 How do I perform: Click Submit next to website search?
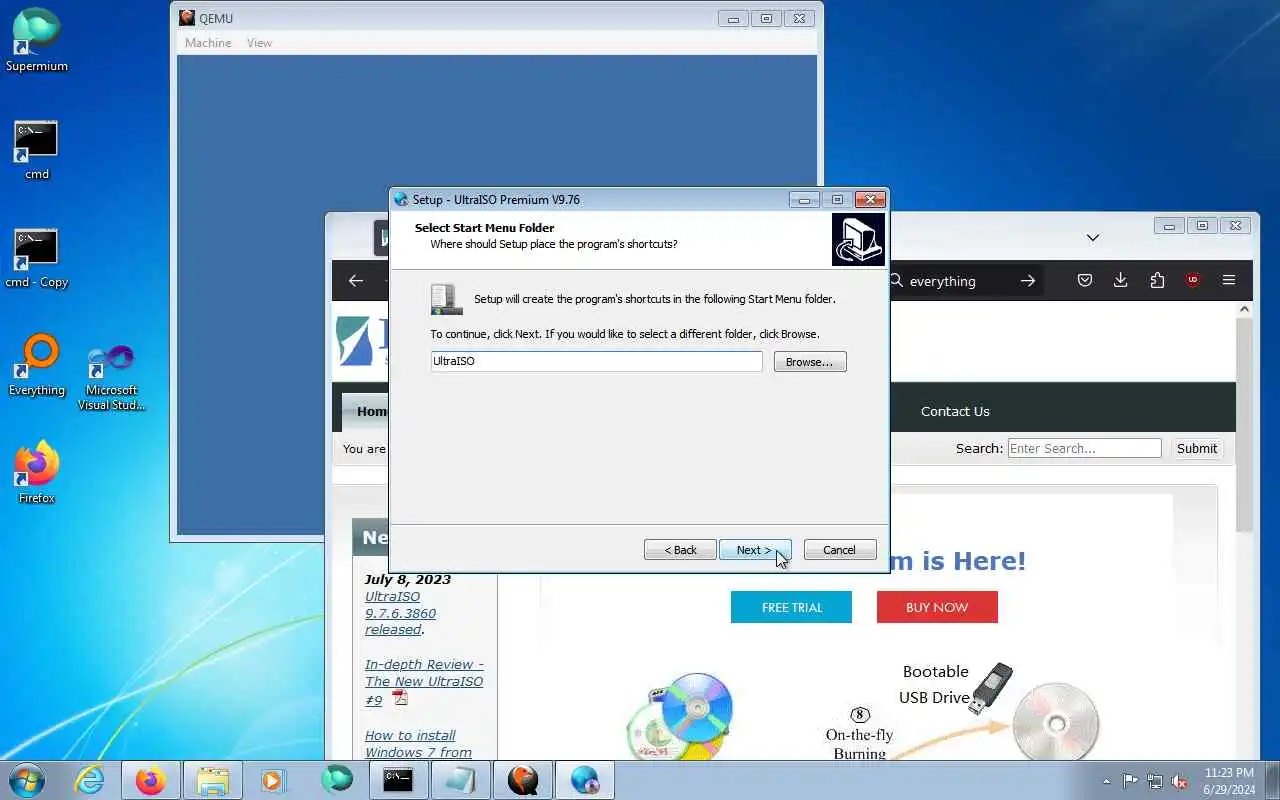[1197, 448]
